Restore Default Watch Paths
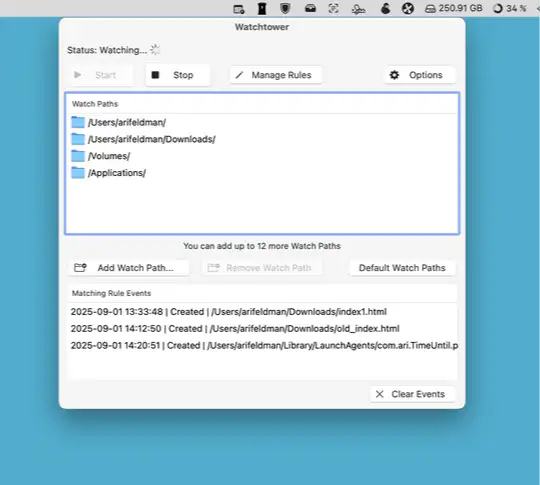540x485 pixels. 402,268
